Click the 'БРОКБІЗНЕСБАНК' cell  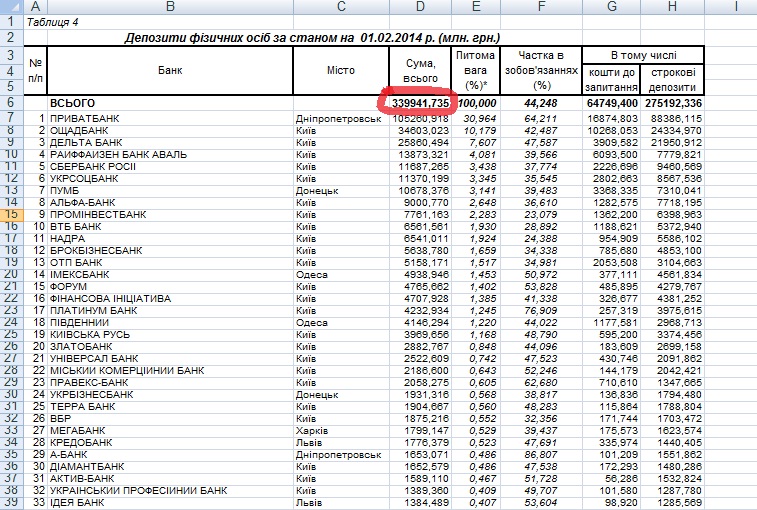point(170,251)
